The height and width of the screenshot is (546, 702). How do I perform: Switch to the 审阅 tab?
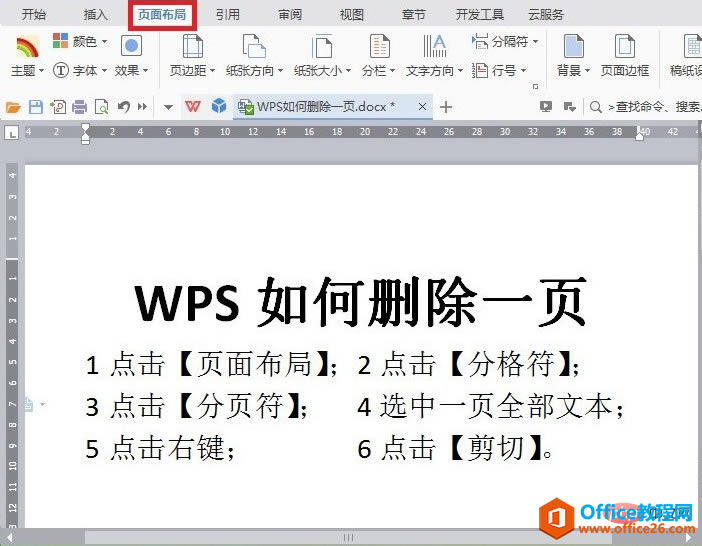click(290, 14)
